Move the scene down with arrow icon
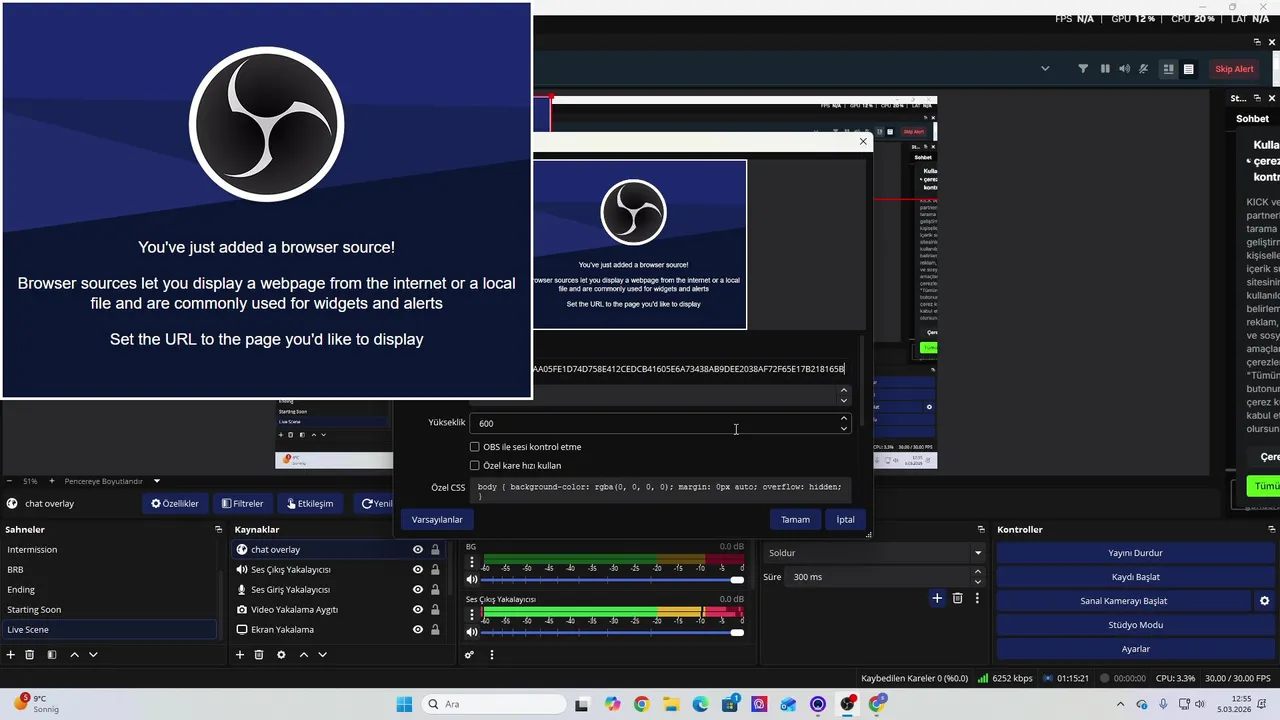 pyautogui.click(x=93, y=655)
